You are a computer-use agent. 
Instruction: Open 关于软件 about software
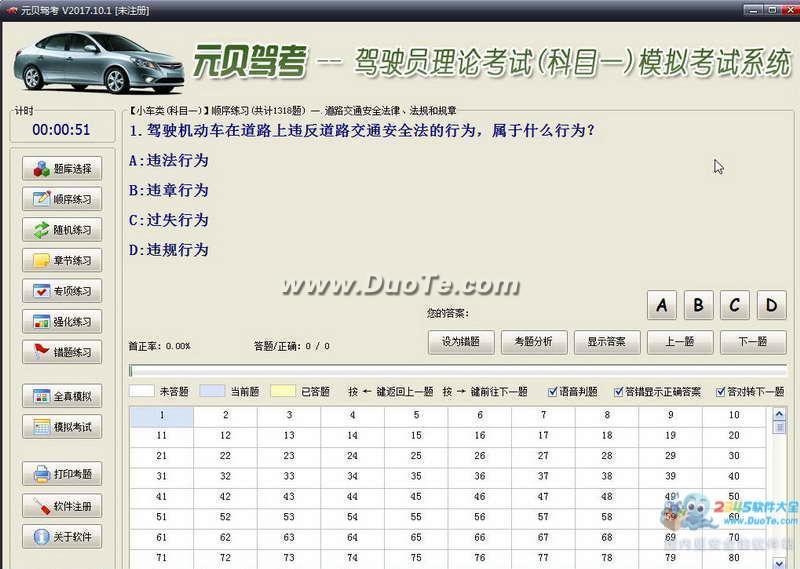62,536
